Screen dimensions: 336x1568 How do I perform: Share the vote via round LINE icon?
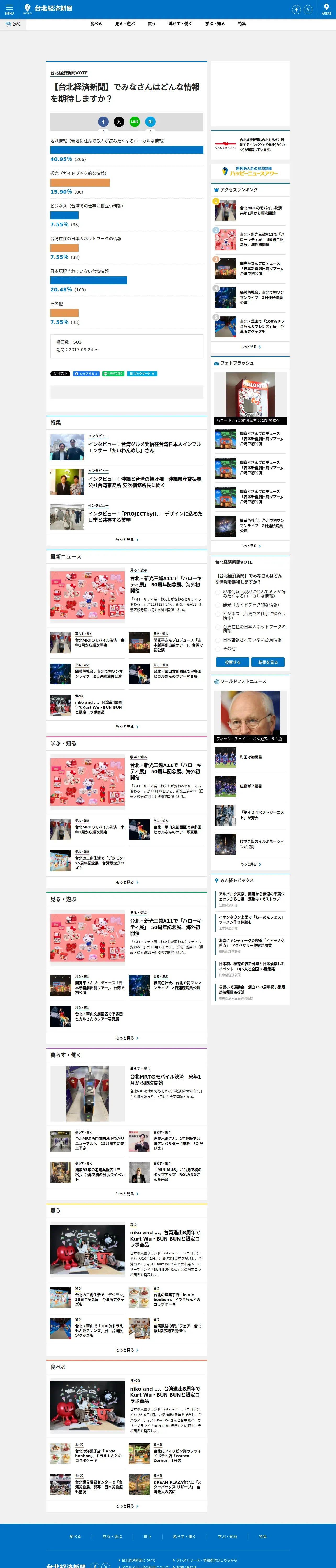(x=135, y=122)
